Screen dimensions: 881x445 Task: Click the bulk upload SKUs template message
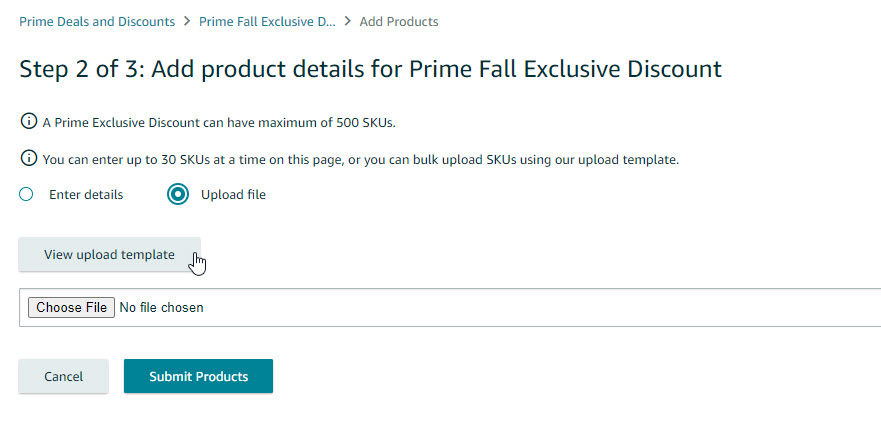(361, 159)
